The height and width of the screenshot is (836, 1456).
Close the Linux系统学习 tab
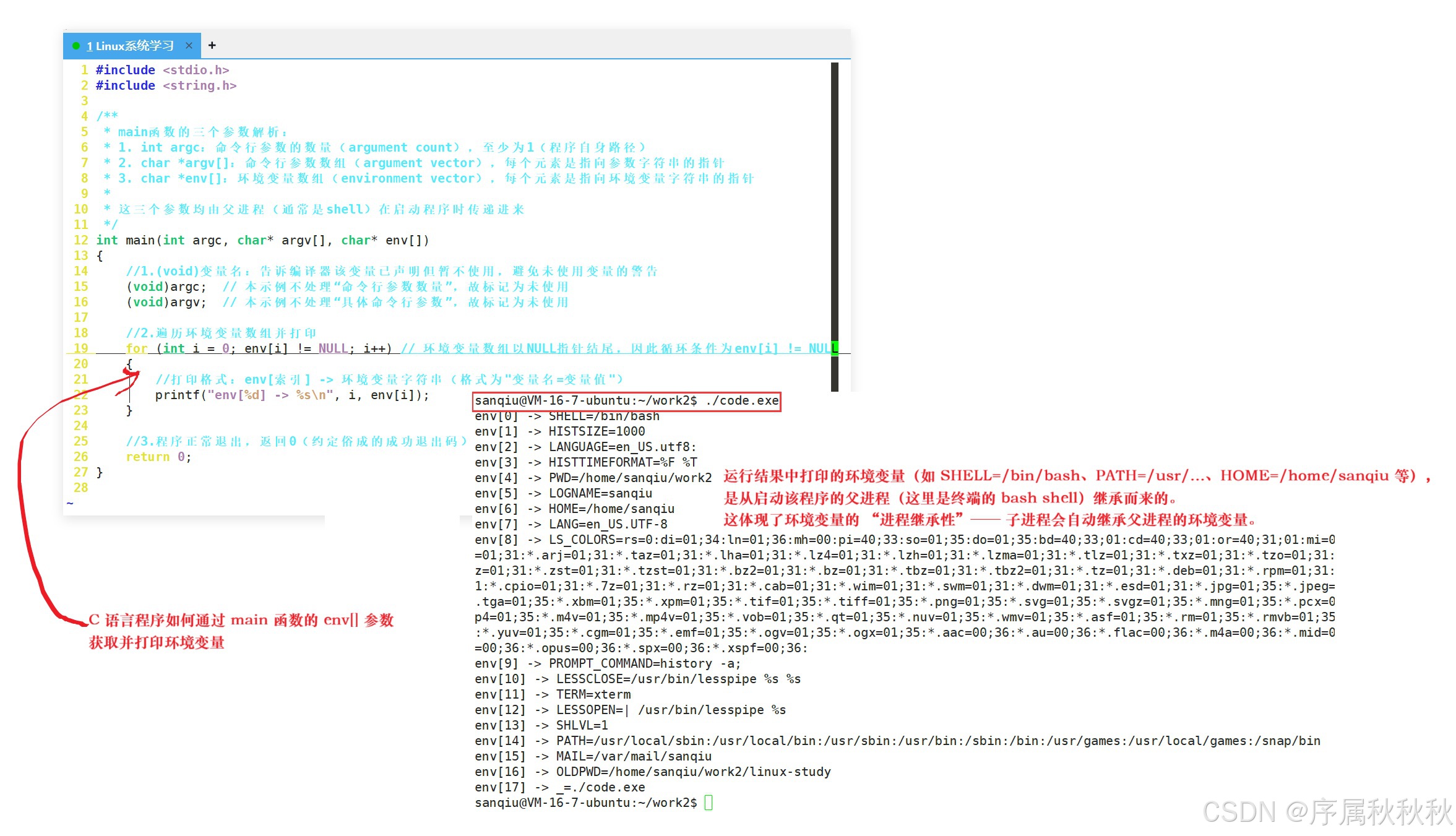coord(189,46)
